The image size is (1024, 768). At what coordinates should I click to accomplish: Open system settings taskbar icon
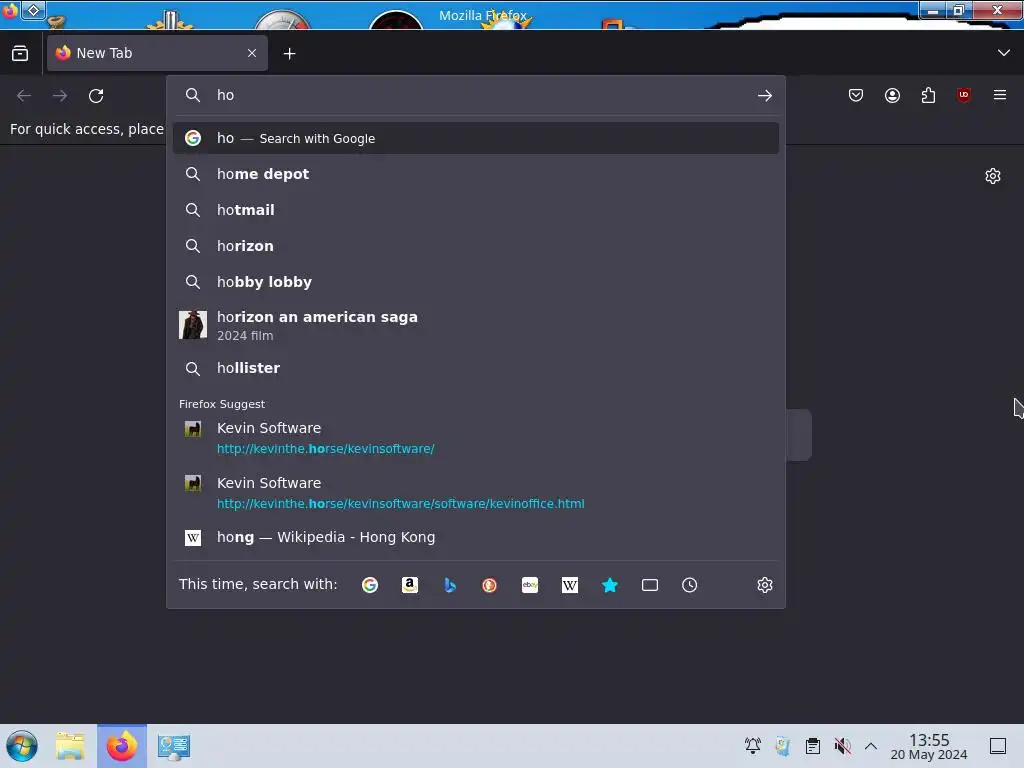[x=174, y=746]
